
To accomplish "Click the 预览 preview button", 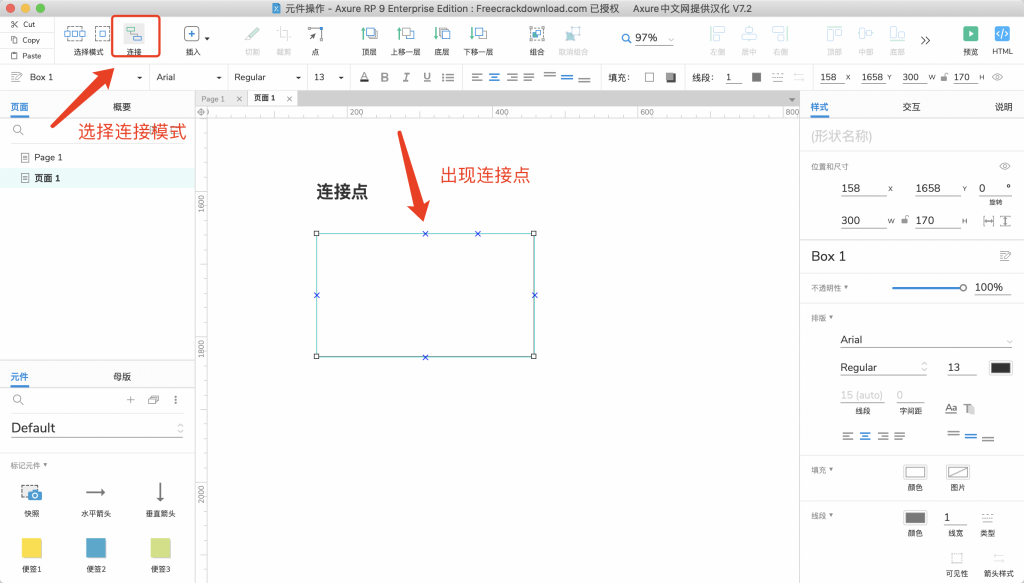I will tap(969, 35).
